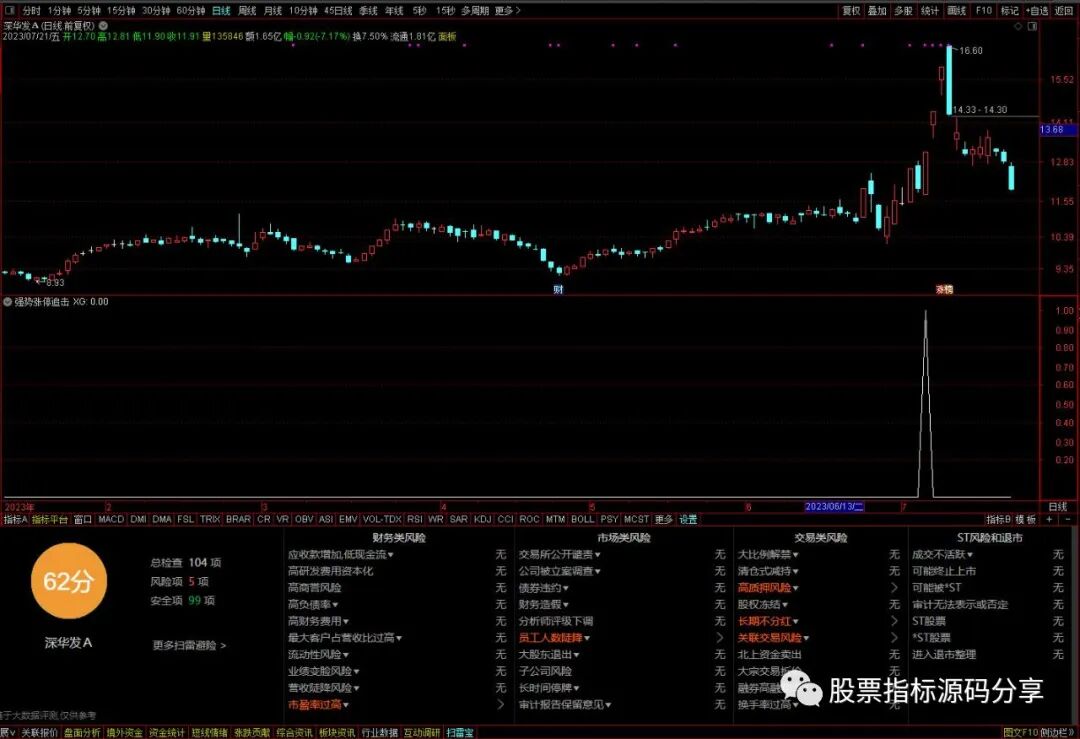This screenshot has height=739, width=1080.
Task: Select the 月线 monthly period
Action: tap(273, 10)
